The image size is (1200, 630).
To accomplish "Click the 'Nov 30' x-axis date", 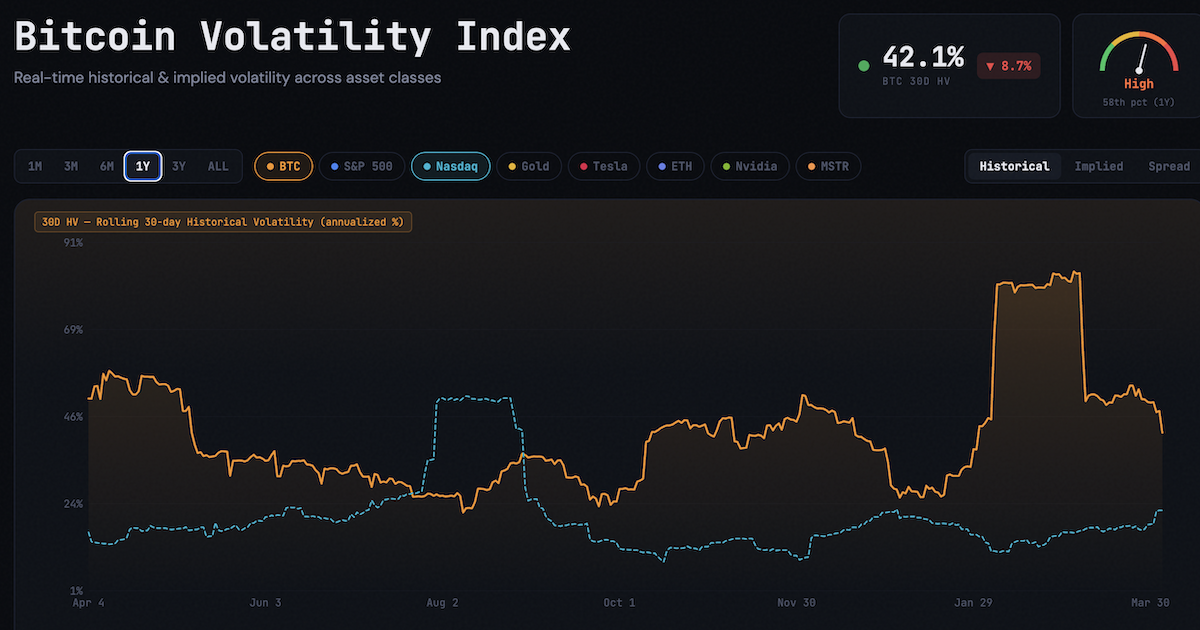I will click(x=796, y=603).
